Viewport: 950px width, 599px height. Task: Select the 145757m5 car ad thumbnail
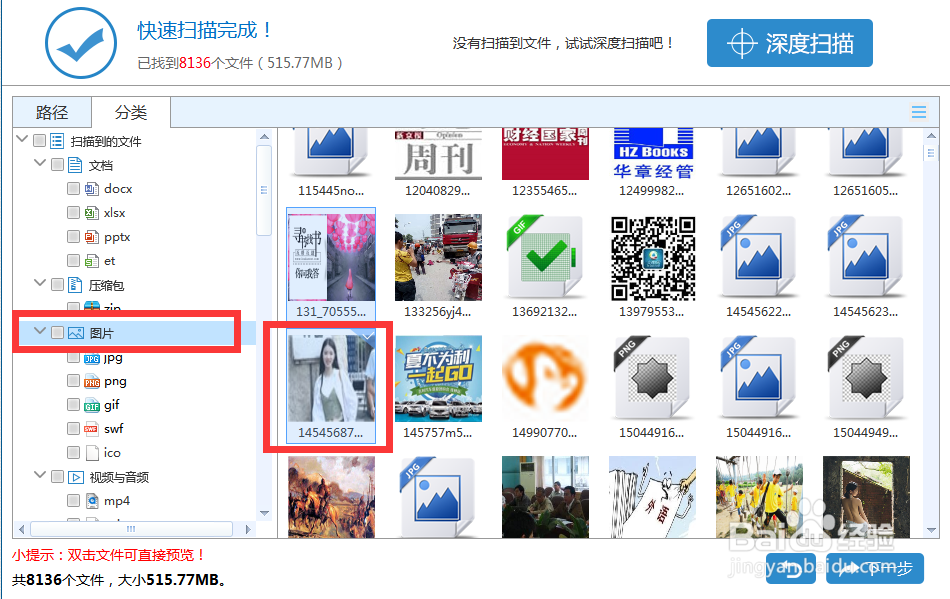[438, 379]
